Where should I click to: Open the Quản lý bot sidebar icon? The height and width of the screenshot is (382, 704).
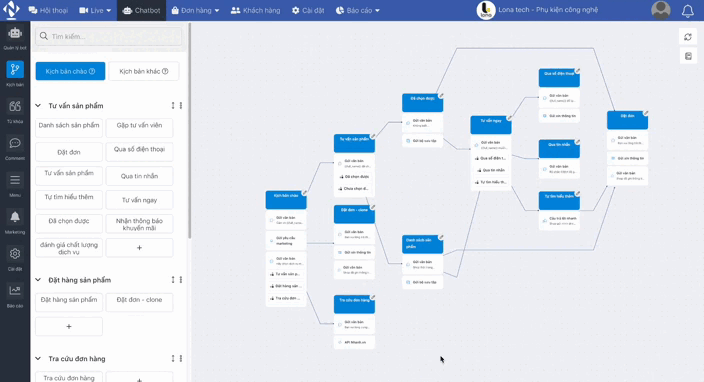[15, 33]
